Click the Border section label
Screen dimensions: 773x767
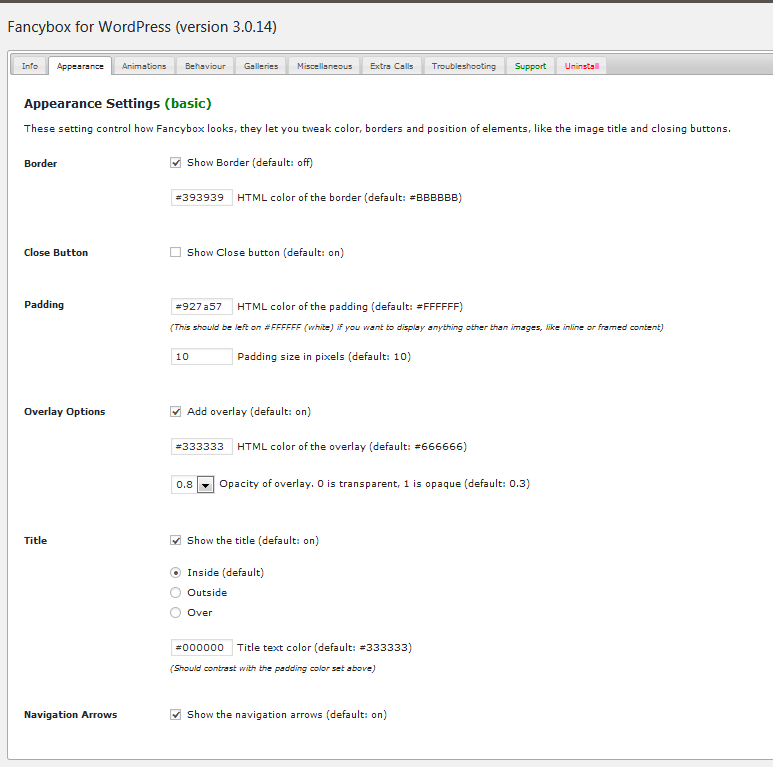coord(40,164)
